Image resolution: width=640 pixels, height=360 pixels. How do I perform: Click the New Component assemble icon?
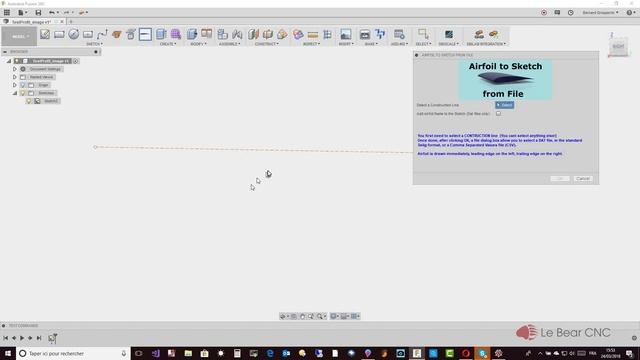click(222, 34)
